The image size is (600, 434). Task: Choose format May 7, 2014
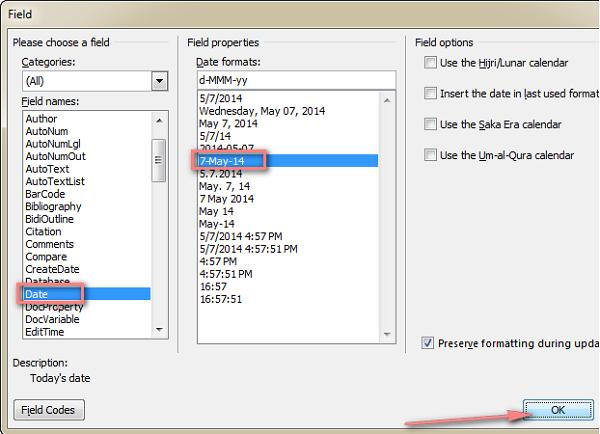pos(289,124)
